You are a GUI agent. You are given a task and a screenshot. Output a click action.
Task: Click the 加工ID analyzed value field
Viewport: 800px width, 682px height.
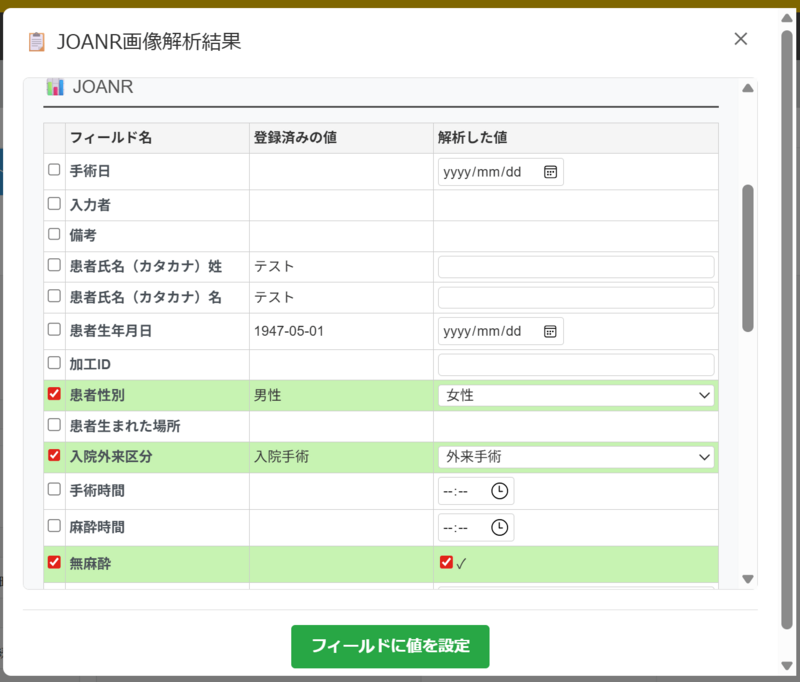[x=576, y=365]
